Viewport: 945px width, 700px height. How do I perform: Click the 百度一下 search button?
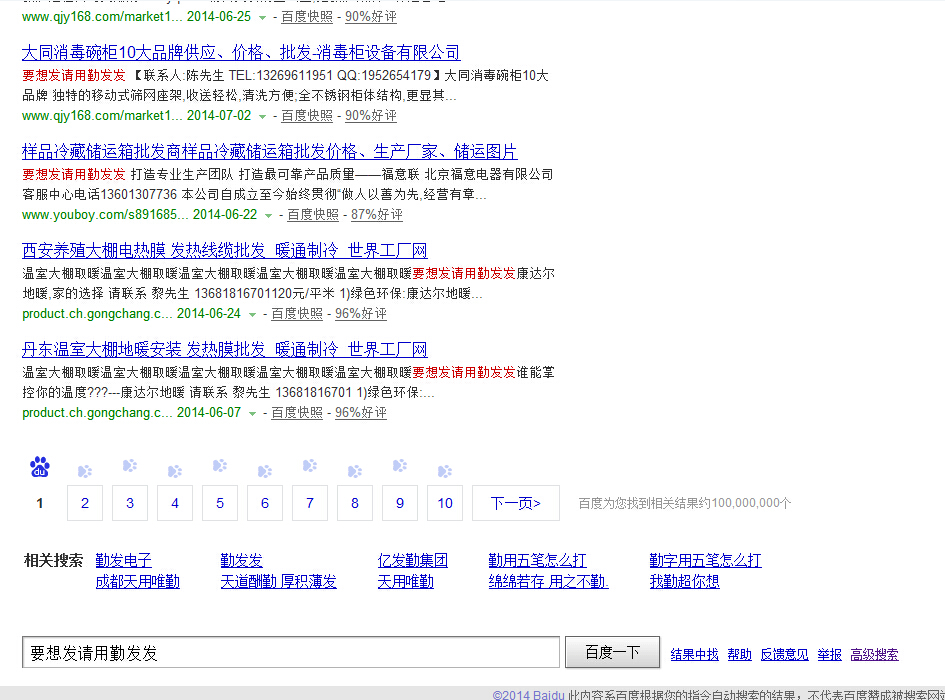tap(612, 652)
